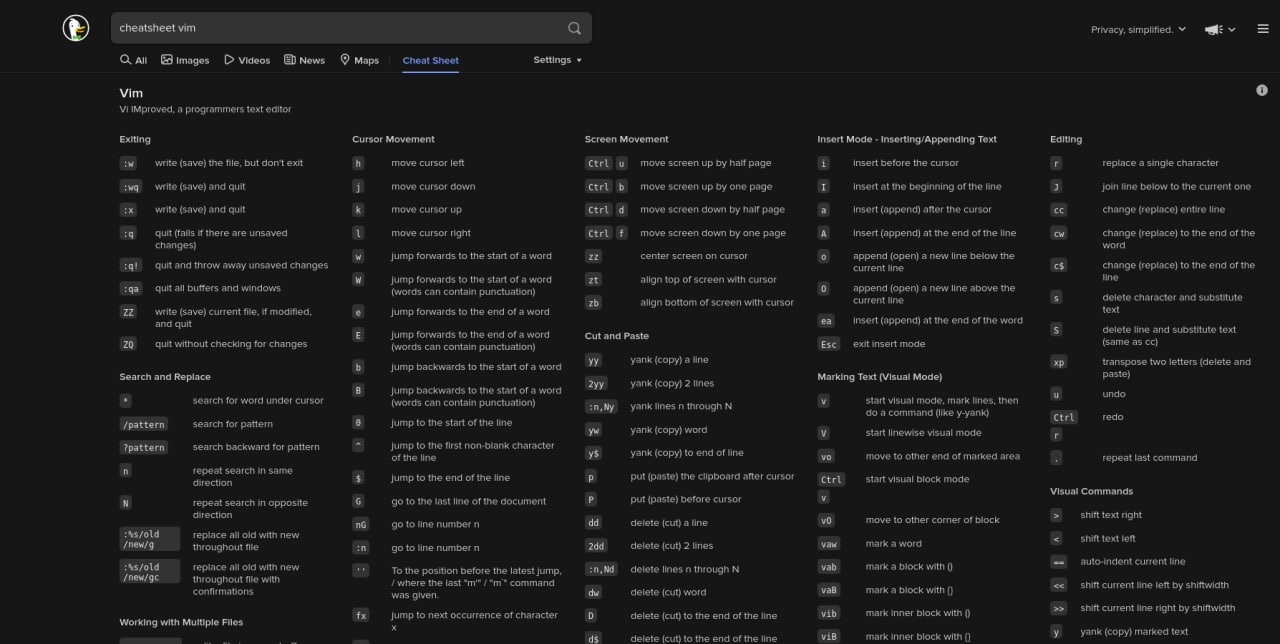Click the 'Cut and Paste' section heading
Image resolution: width=1280 pixels, height=644 pixels.
pyautogui.click(x=616, y=336)
